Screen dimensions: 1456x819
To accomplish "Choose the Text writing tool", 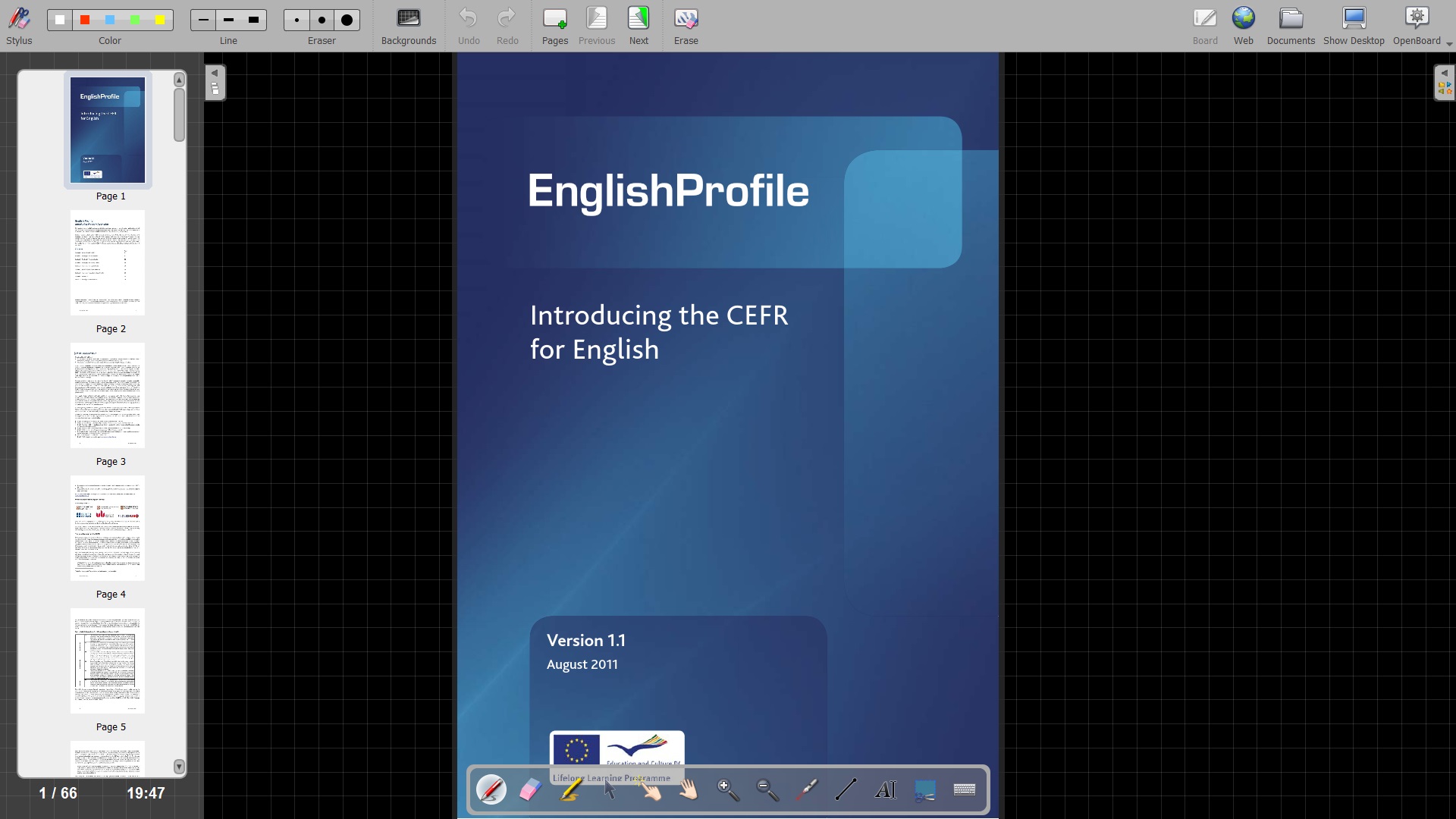I will pos(886,790).
